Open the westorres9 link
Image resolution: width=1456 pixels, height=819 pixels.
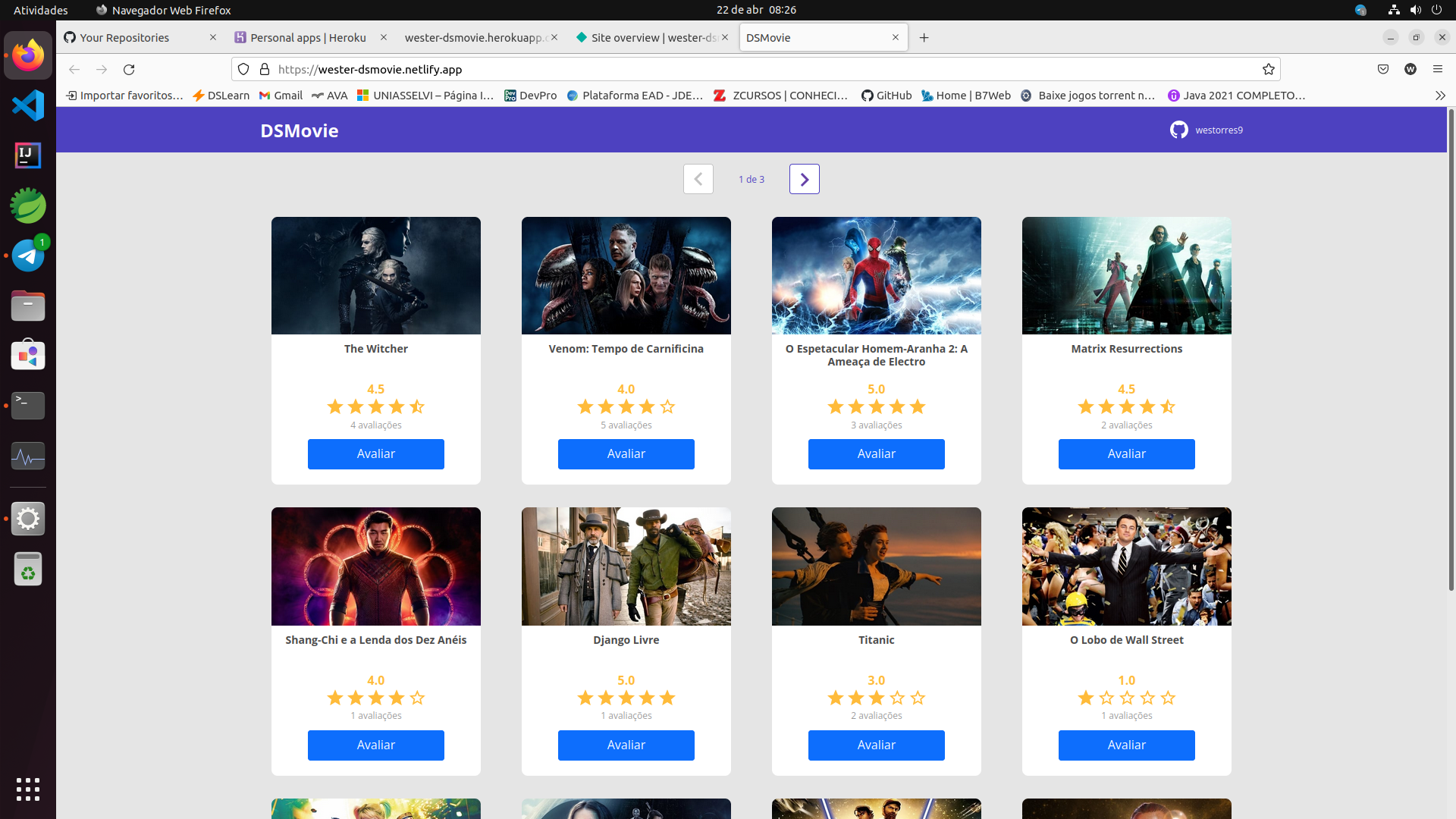tap(1219, 130)
